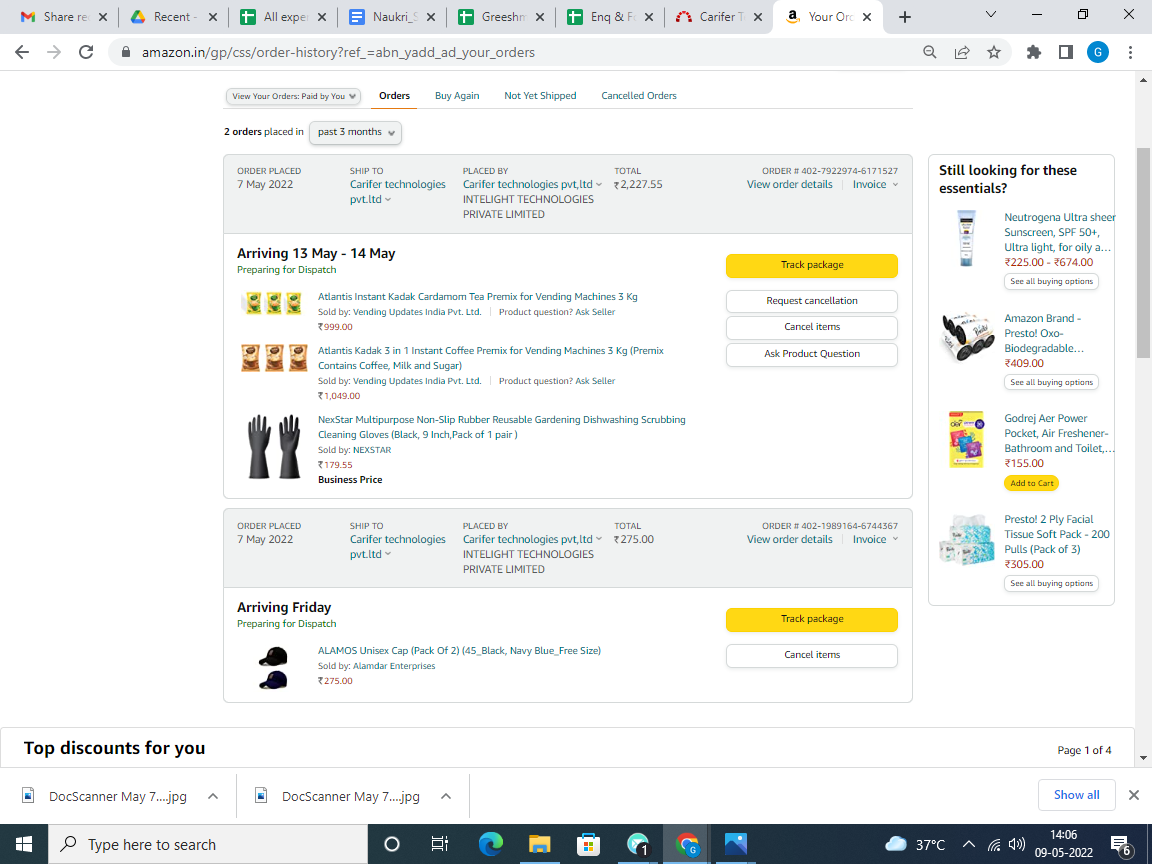Image resolution: width=1152 pixels, height=864 pixels.
Task: Add Godrej Aer Power Pocket to Cart
Action: click(1032, 483)
